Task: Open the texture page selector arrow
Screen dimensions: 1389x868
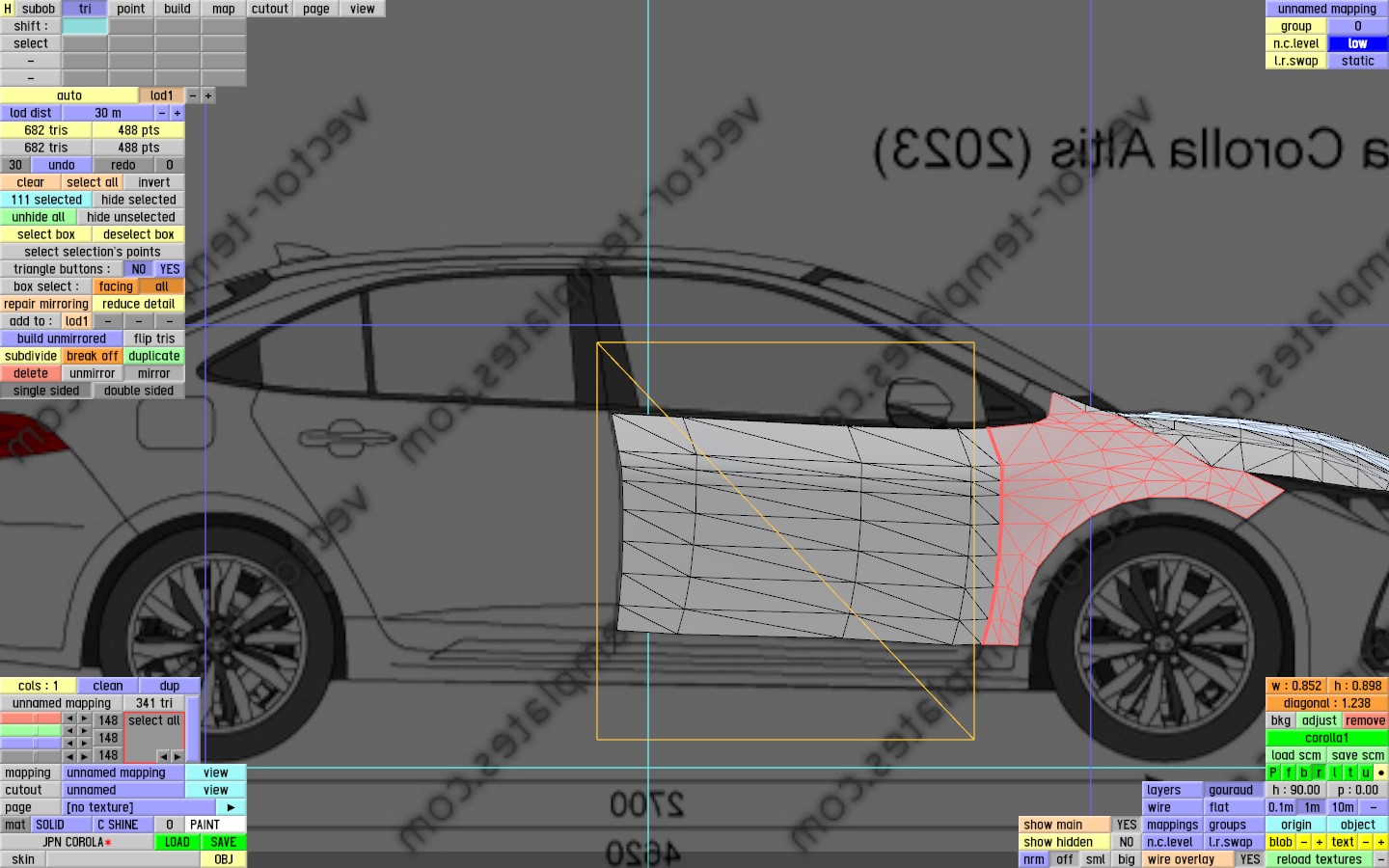Action: pyautogui.click(x=231, y=807)
